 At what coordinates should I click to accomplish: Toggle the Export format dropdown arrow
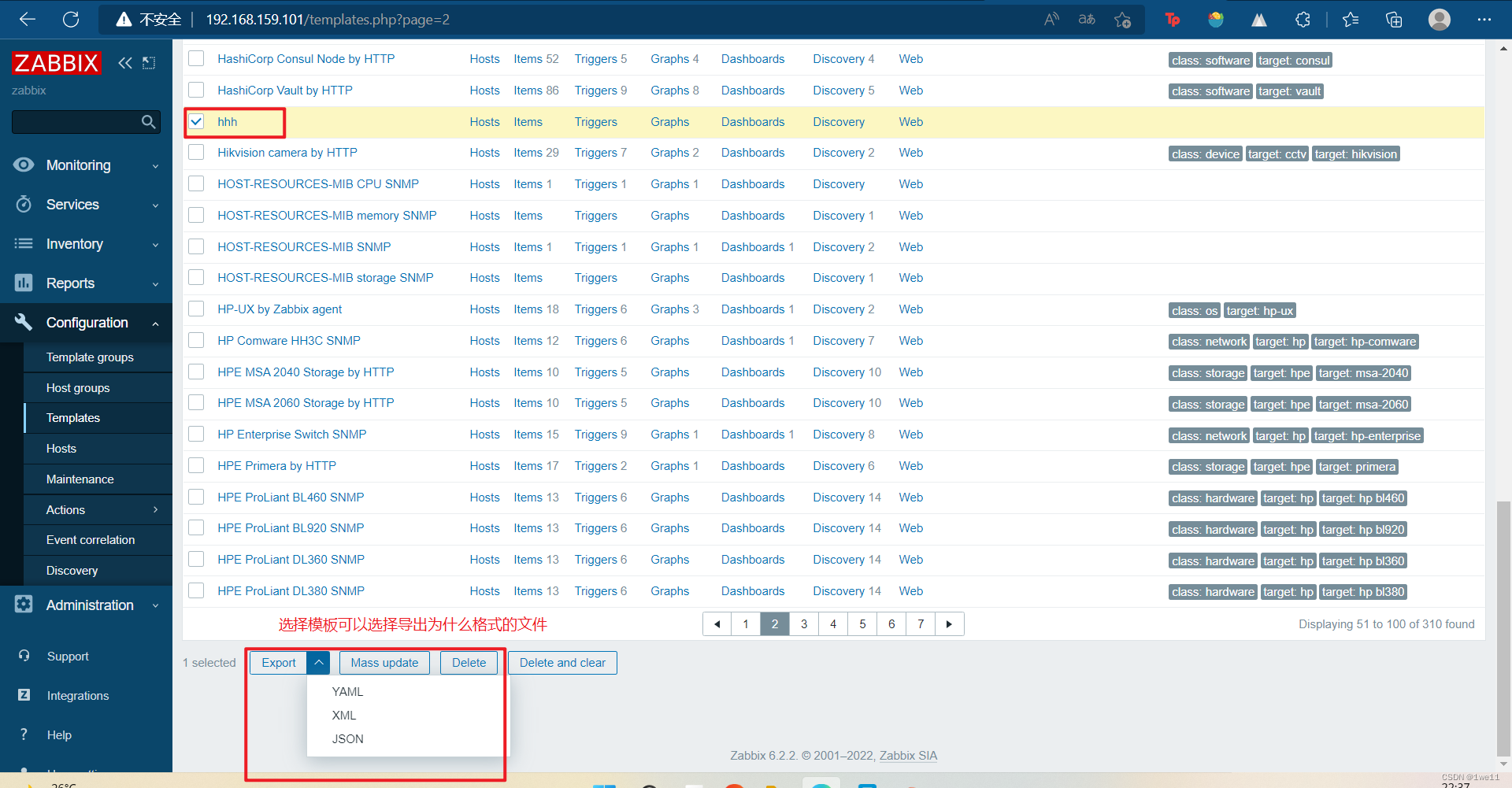318,663
